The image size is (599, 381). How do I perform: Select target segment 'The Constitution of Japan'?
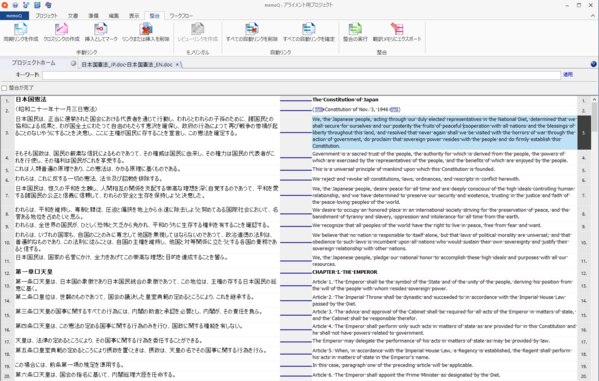(345, 100)
